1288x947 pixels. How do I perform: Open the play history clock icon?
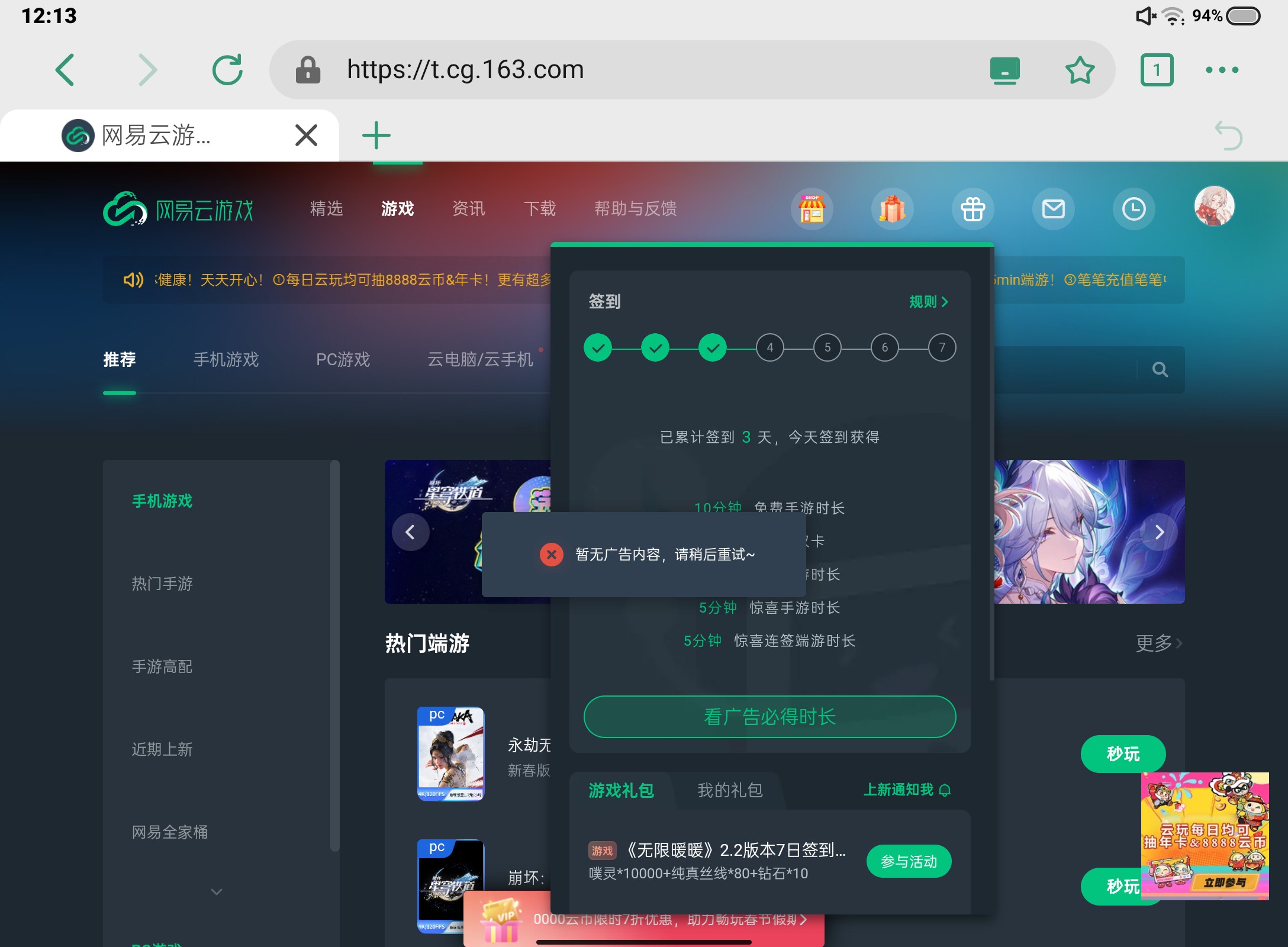pos(1134,209)
